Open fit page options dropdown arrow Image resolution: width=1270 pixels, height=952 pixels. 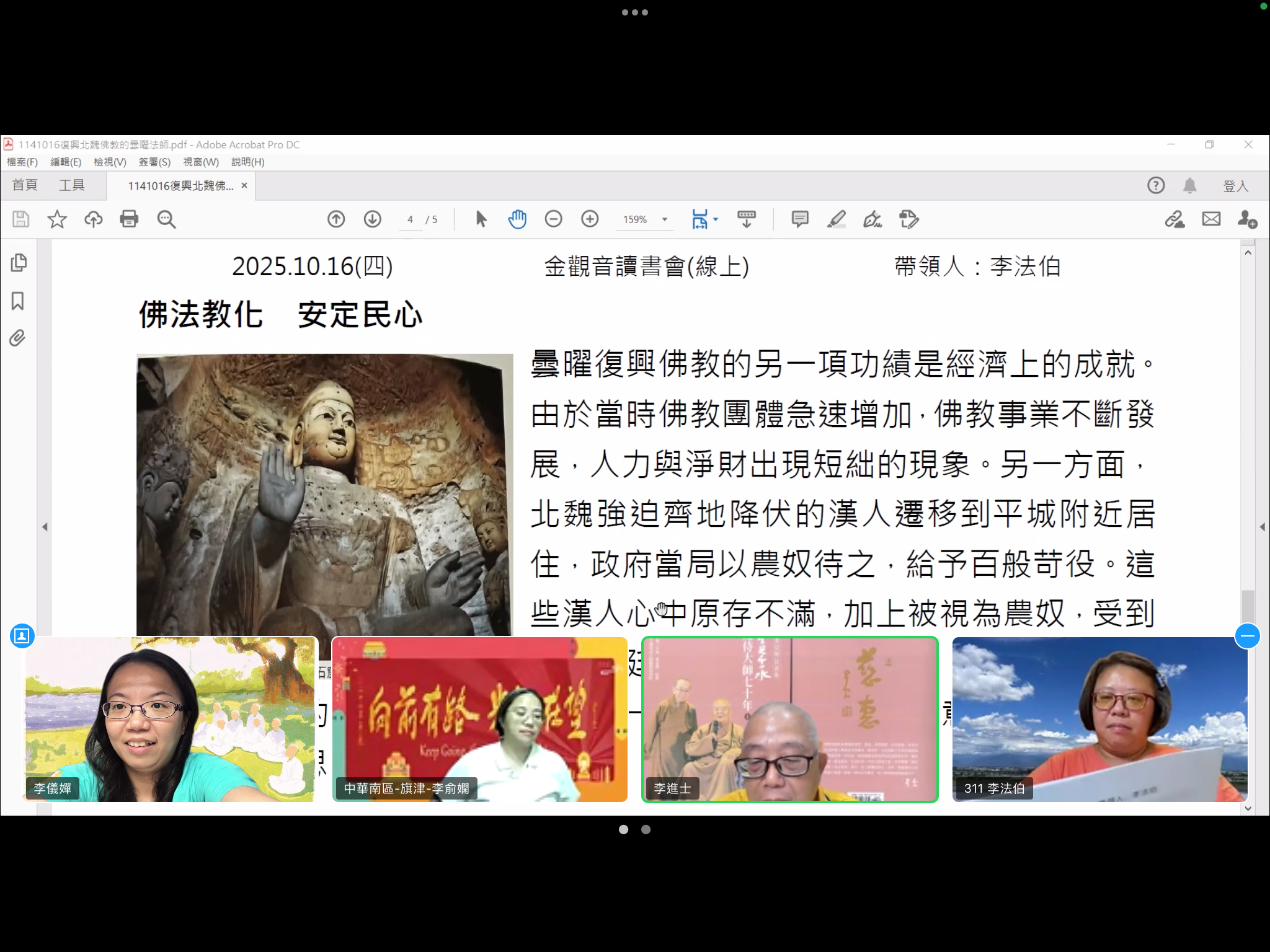(716, 219)
